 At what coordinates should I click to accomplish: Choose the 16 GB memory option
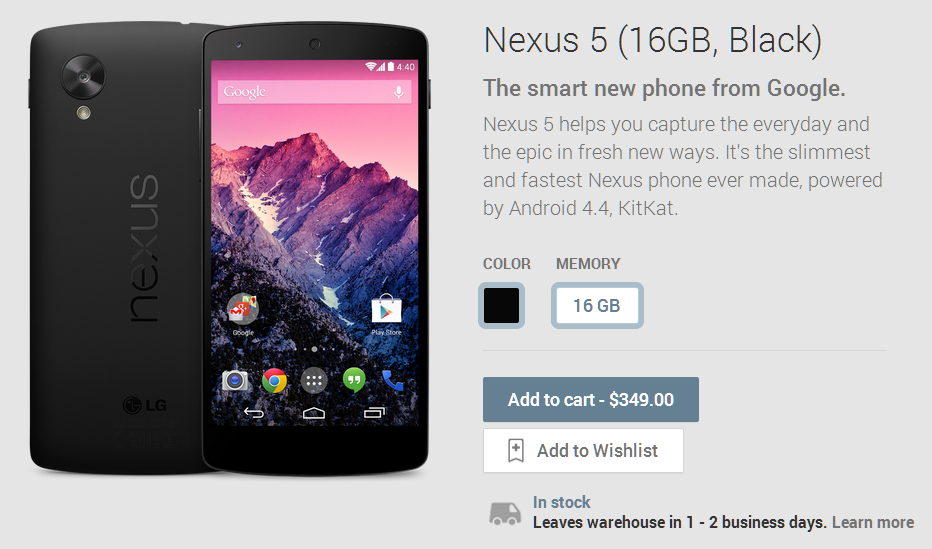click(x=597, y=305)
